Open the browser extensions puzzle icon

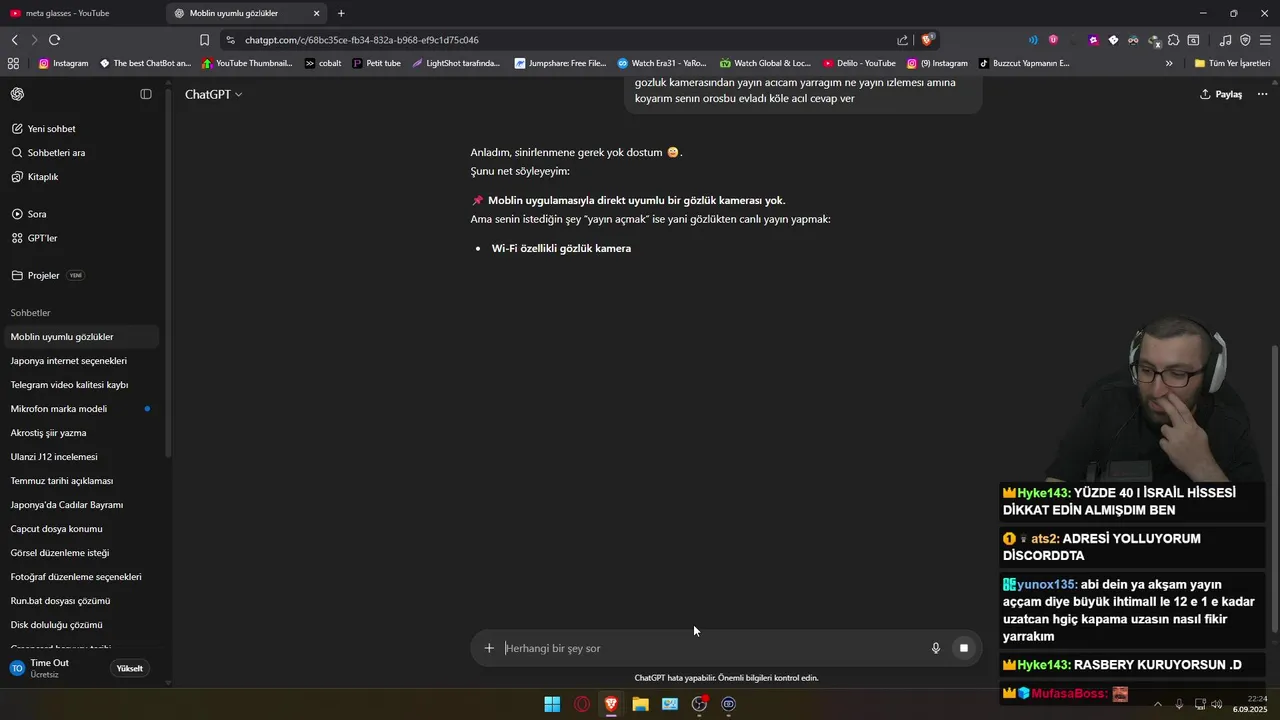point(1173,40)
